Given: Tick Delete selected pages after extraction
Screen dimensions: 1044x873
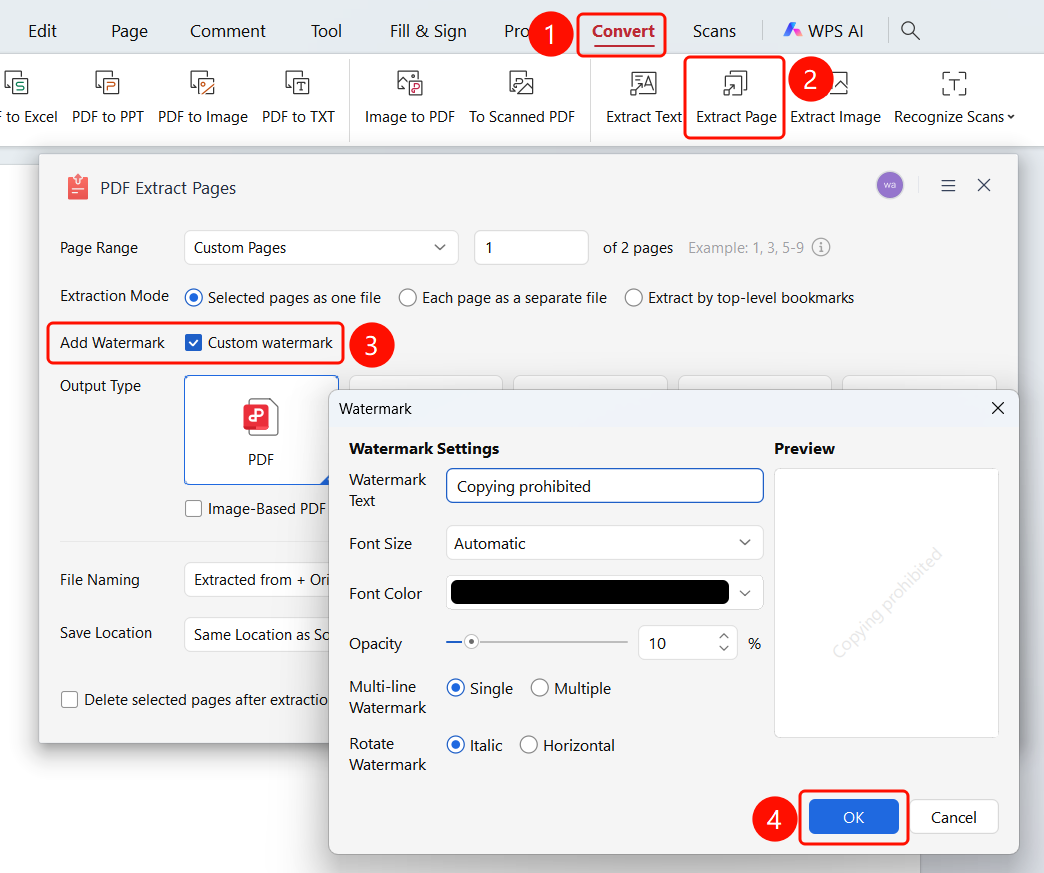Looking at the screenshot, I should 69,700.
